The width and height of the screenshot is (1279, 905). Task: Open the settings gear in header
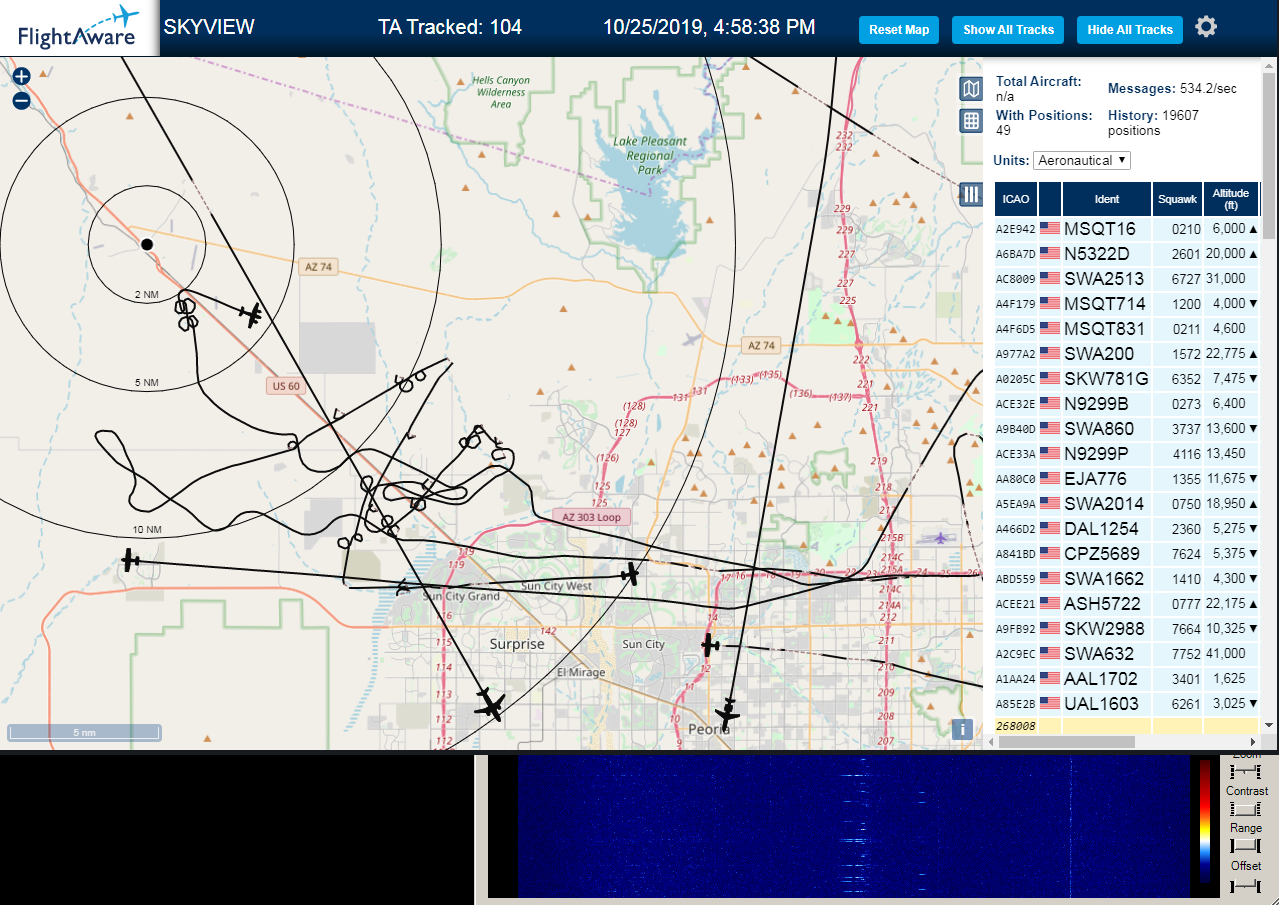pos(1206,27)
